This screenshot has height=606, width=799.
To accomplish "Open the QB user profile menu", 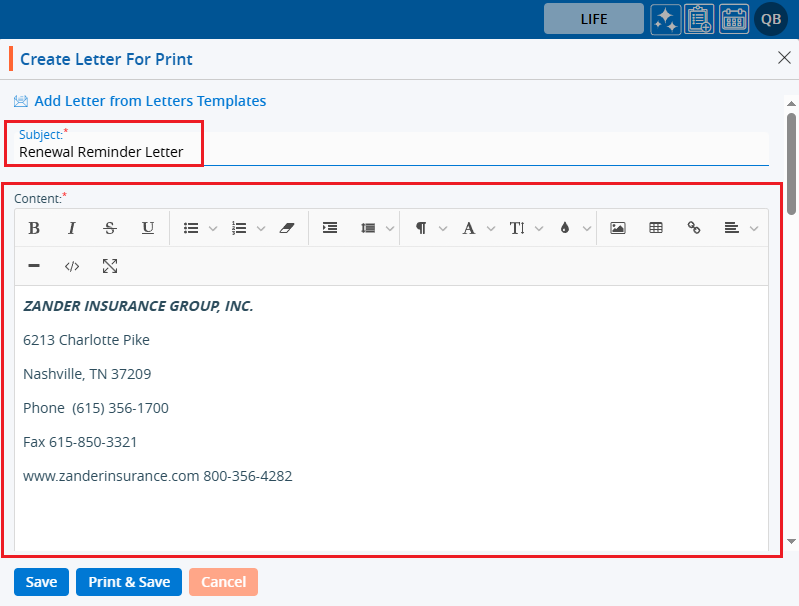I will coord(770,19).
